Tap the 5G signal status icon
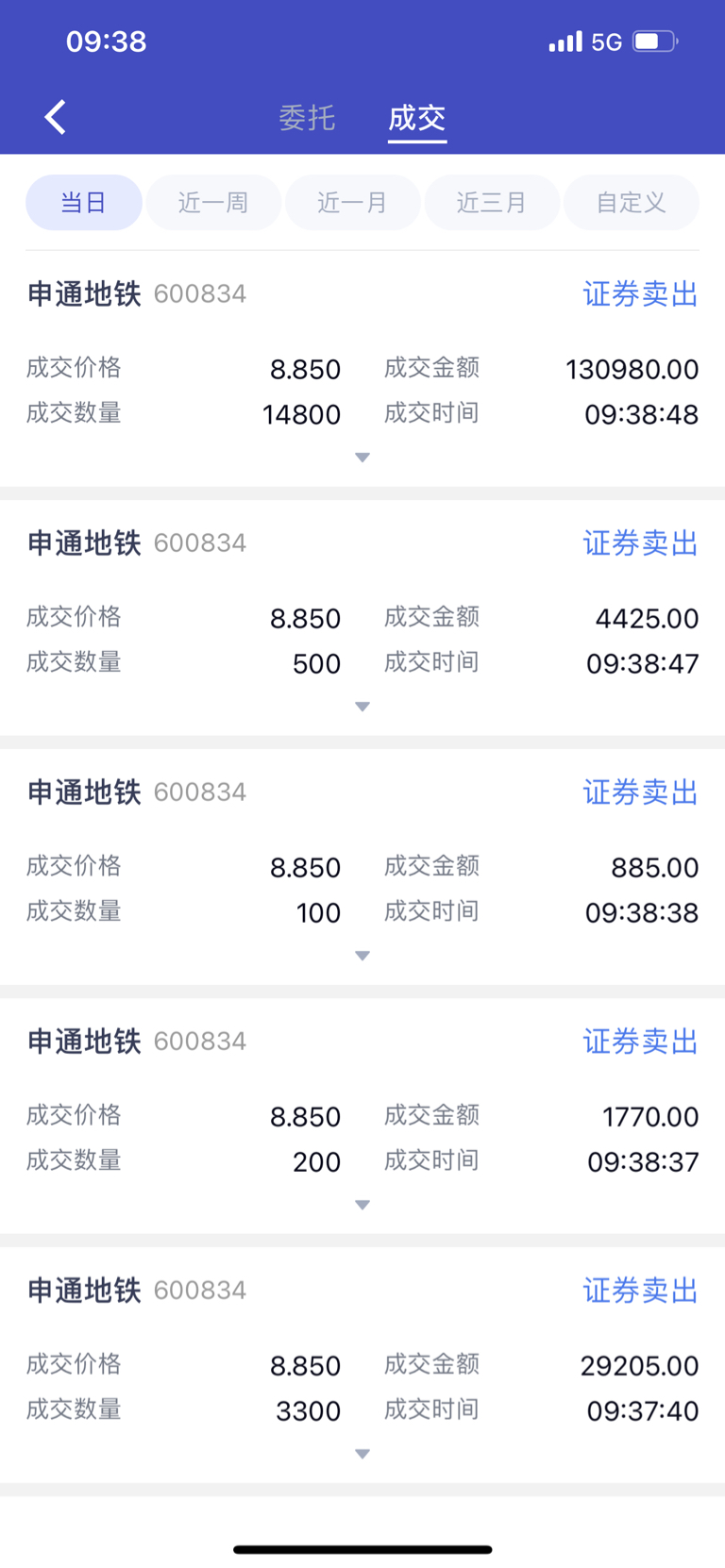Viewport: 725px width, 1568px height. tap(606, 42)
